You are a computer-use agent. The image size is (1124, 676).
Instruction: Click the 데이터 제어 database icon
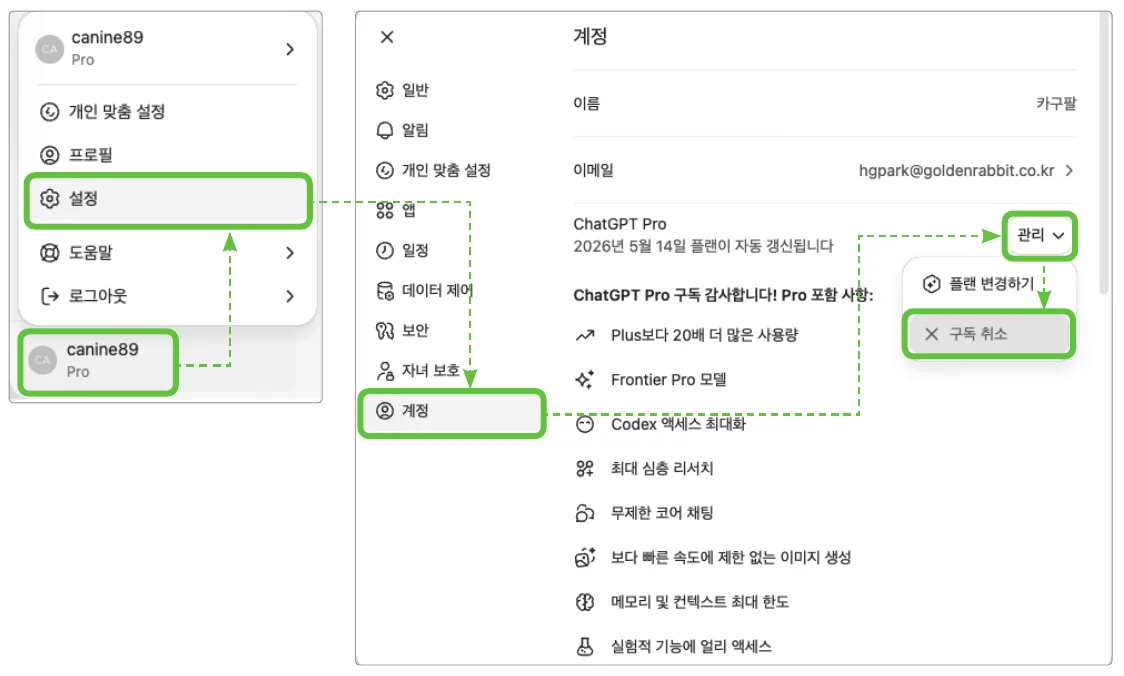pos(385,290)
